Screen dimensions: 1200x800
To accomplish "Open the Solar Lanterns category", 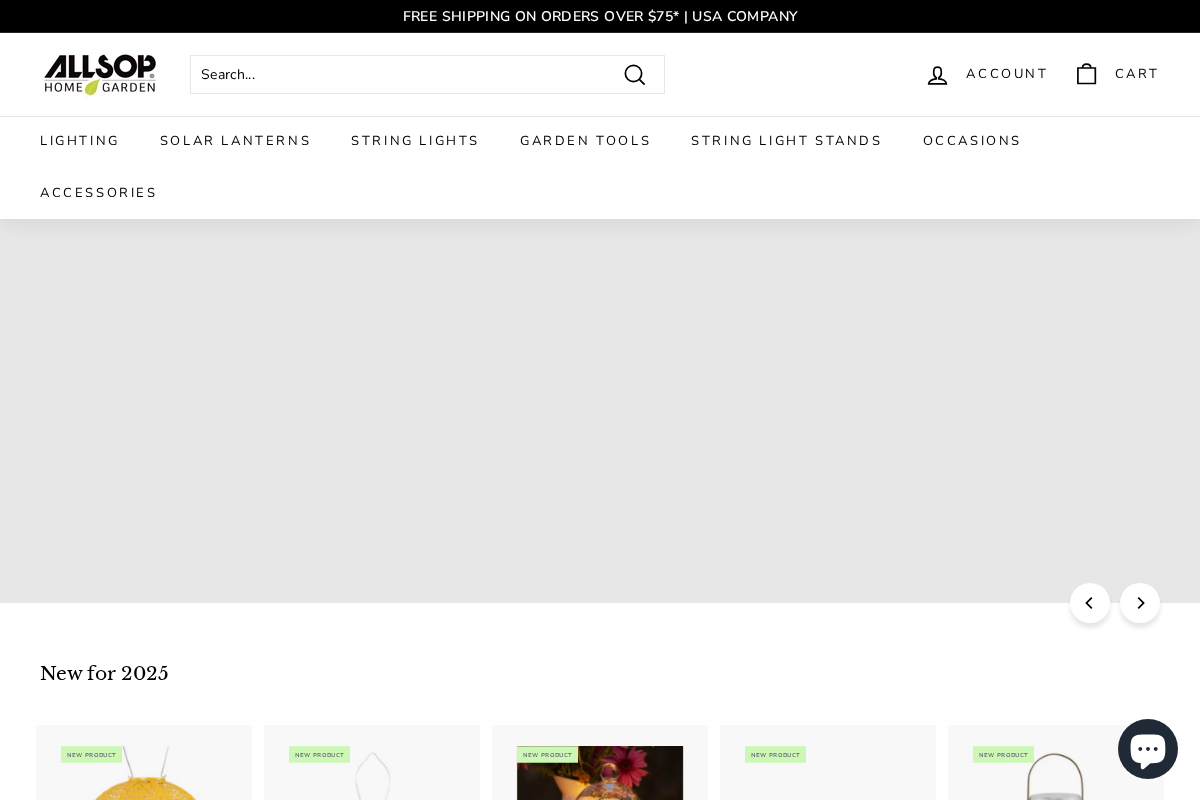I will coord(236,141).
